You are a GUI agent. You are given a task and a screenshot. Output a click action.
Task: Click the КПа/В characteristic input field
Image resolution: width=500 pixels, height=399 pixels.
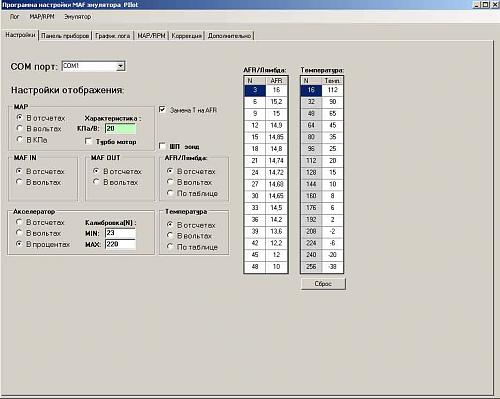pos(120,129)
